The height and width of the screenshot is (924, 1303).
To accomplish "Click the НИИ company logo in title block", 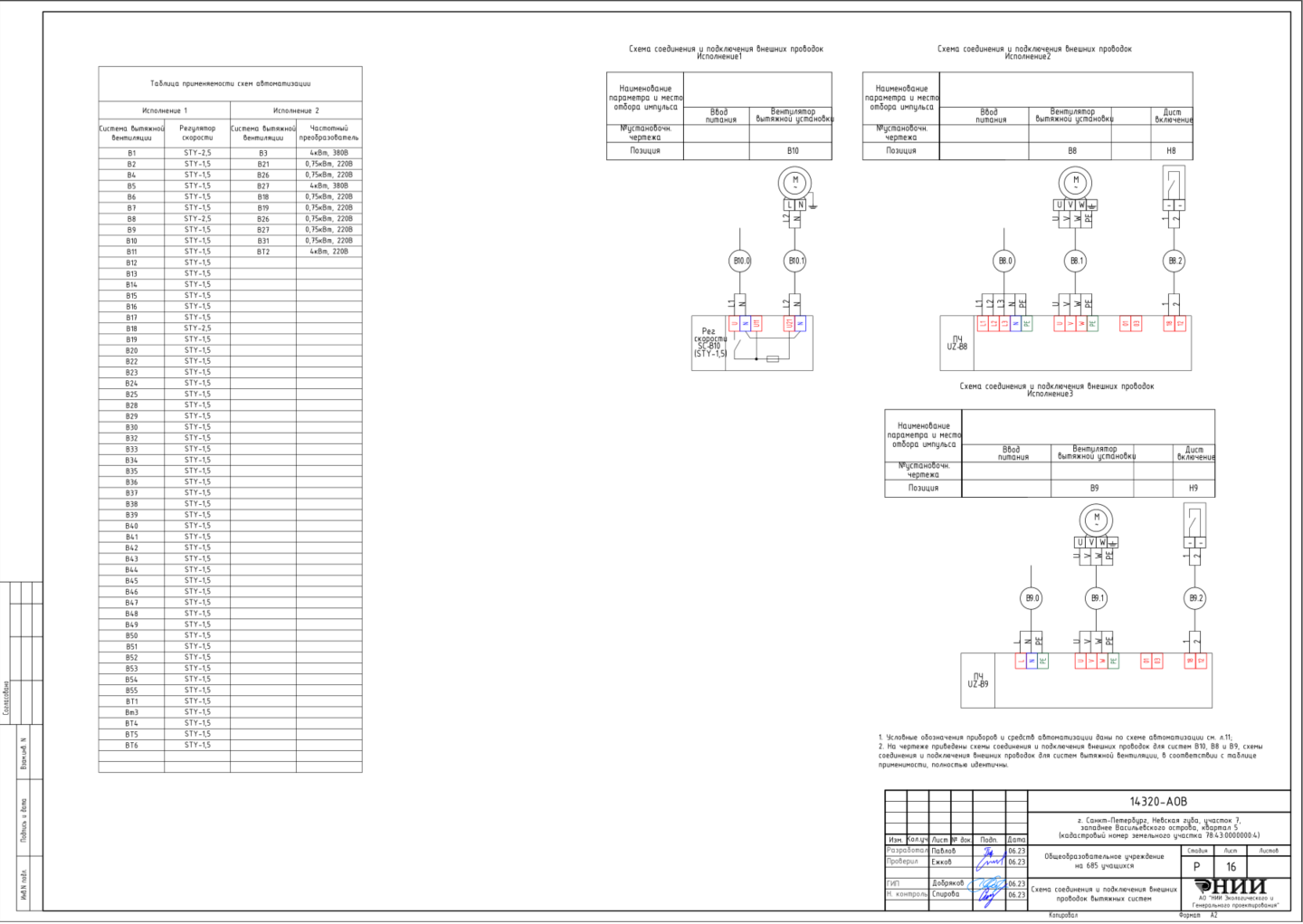I will [1232, 886].
